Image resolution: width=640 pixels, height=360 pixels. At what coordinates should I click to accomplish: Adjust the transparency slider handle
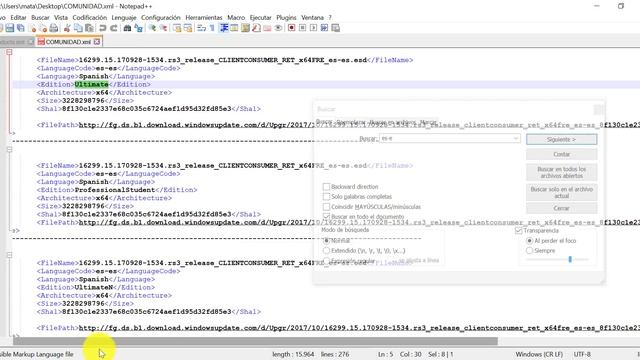point(570,259)
